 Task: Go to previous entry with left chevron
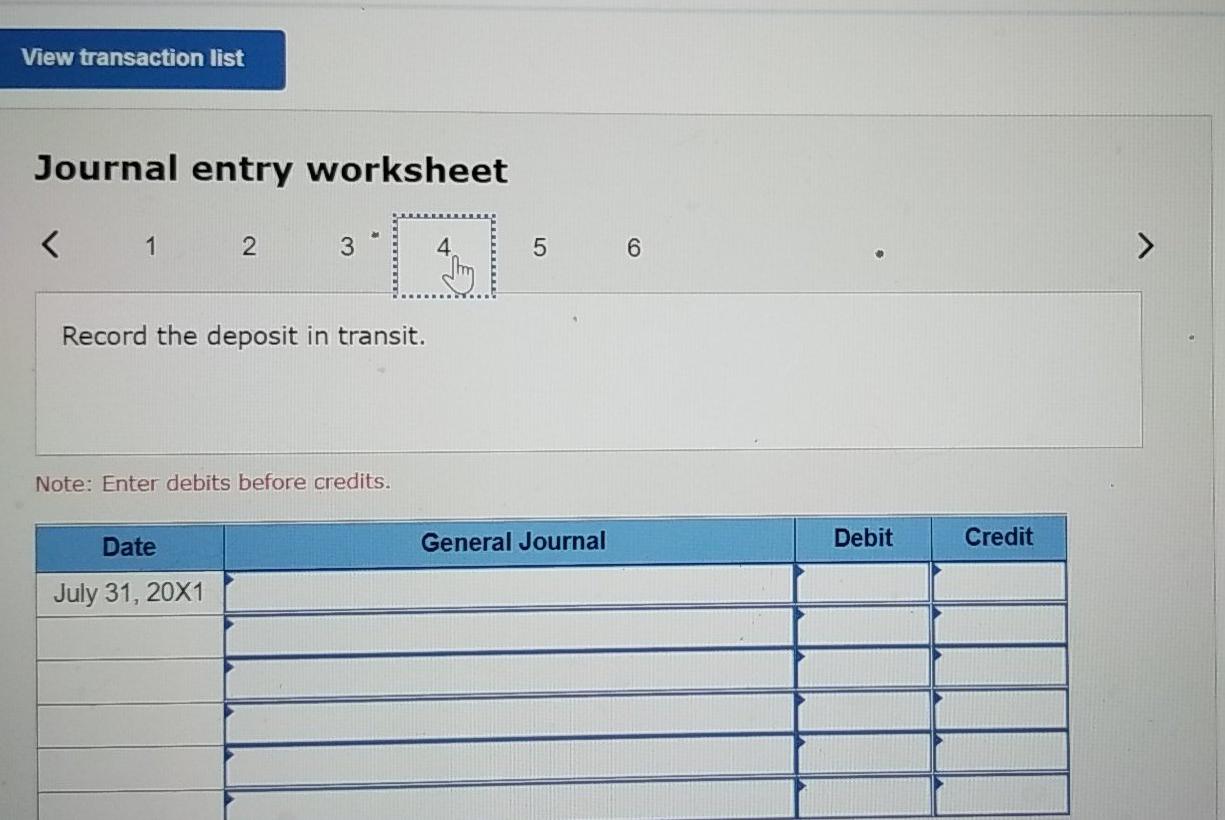pyautogui.click(x=52, y=244)
